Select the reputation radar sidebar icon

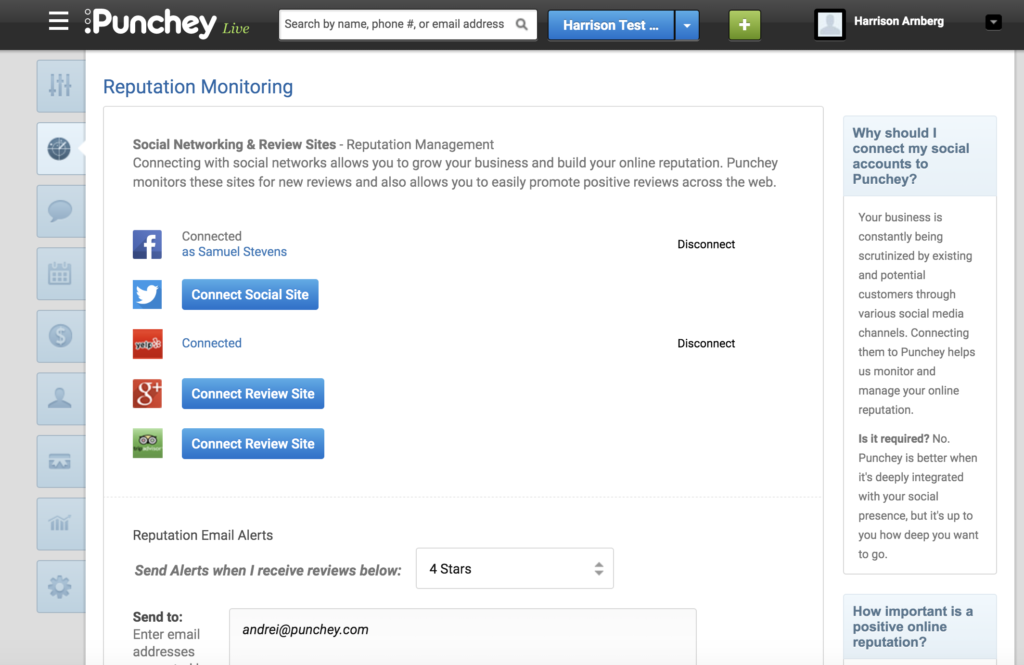pyautogui.click(x=59, y=148)
